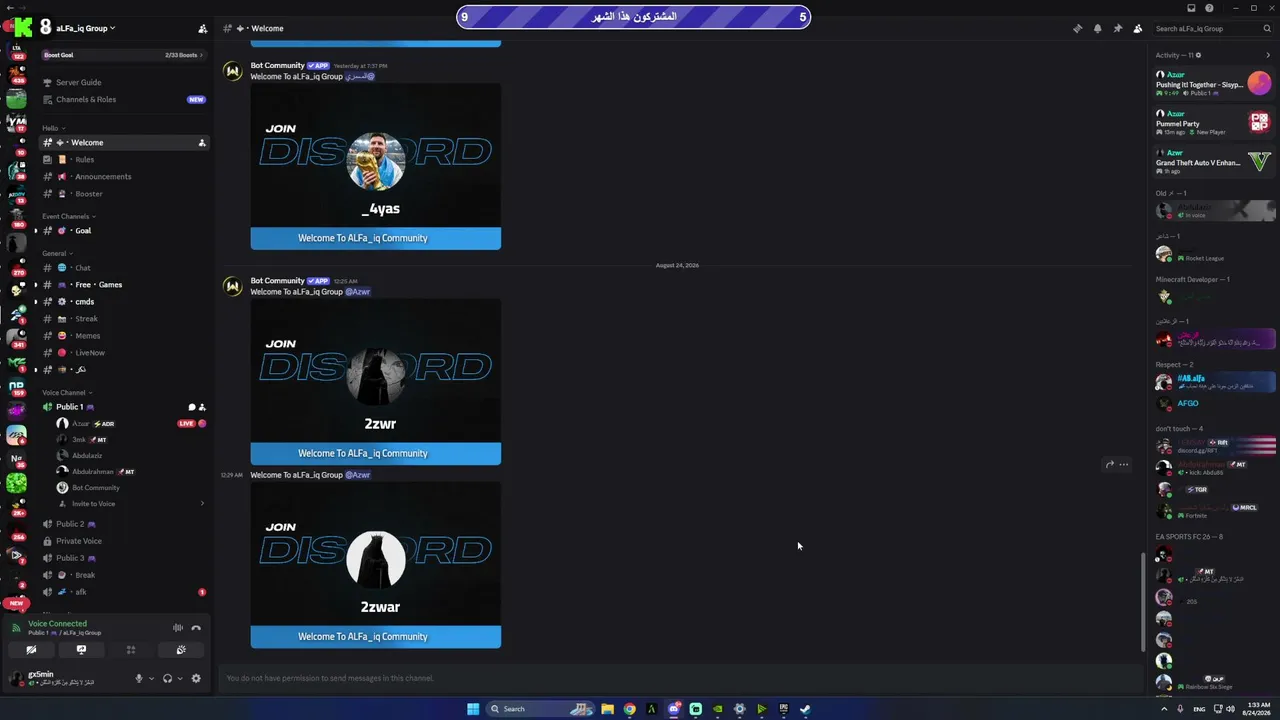Open the Boost Goal bar
This screenshot has width=1280, height=720.
[124, 55]
